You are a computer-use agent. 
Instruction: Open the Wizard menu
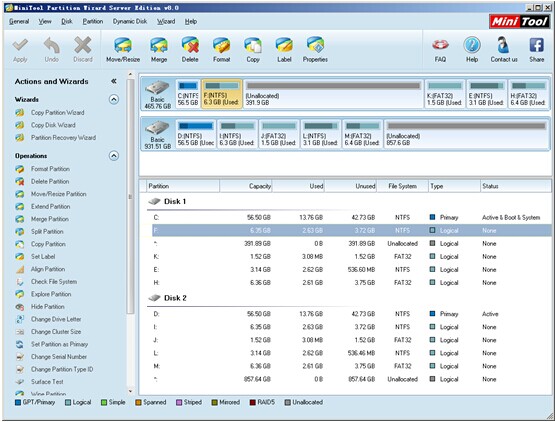(x=166, y=22)
